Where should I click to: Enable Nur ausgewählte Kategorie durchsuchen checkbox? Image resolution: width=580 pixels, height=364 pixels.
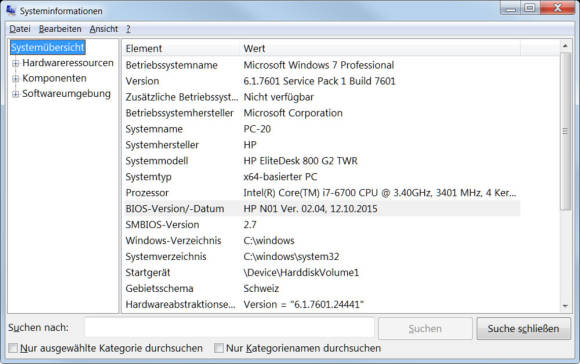[x=13, y=348]
